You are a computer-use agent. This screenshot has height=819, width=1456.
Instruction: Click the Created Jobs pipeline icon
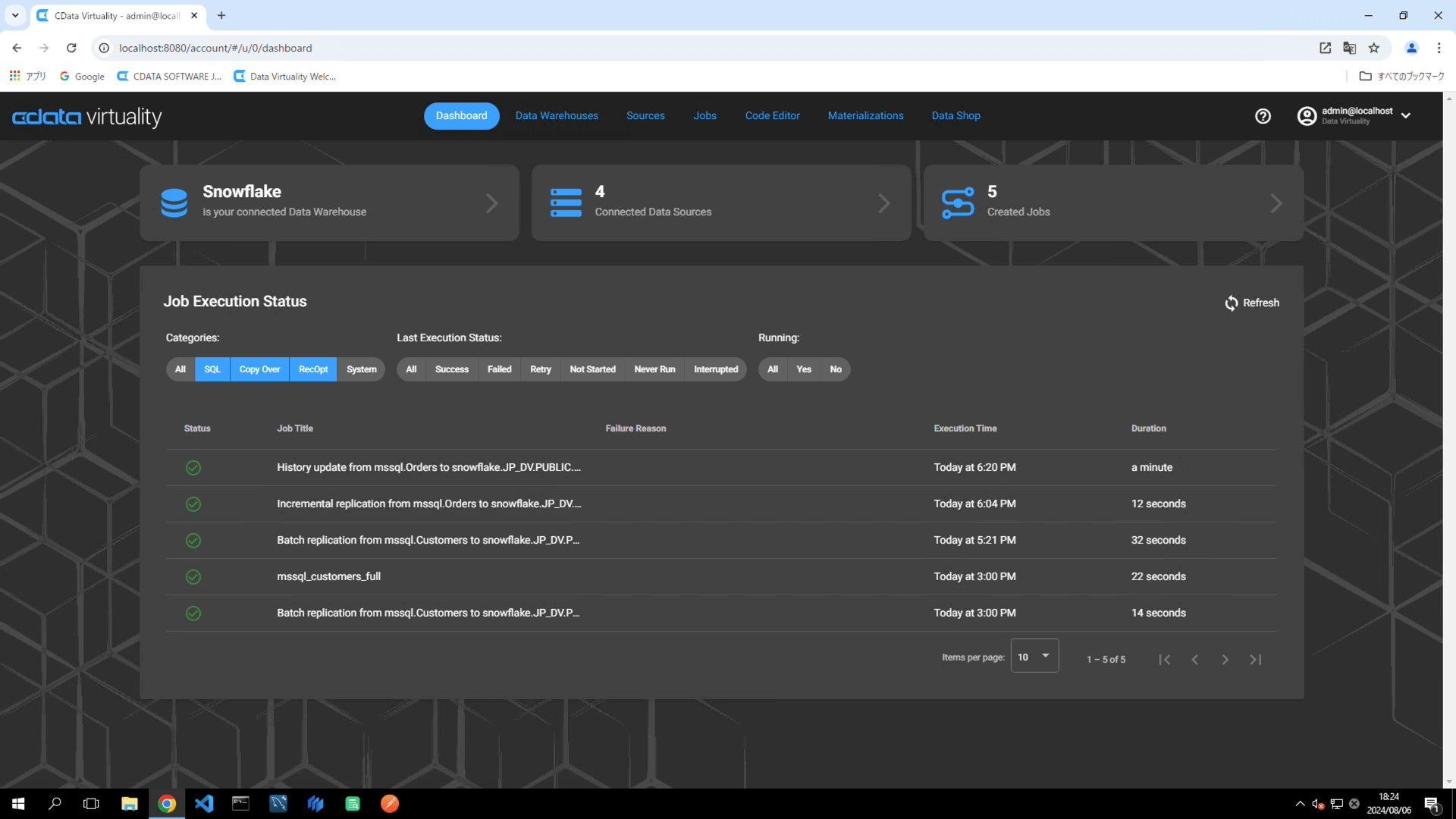coord(958,203)
